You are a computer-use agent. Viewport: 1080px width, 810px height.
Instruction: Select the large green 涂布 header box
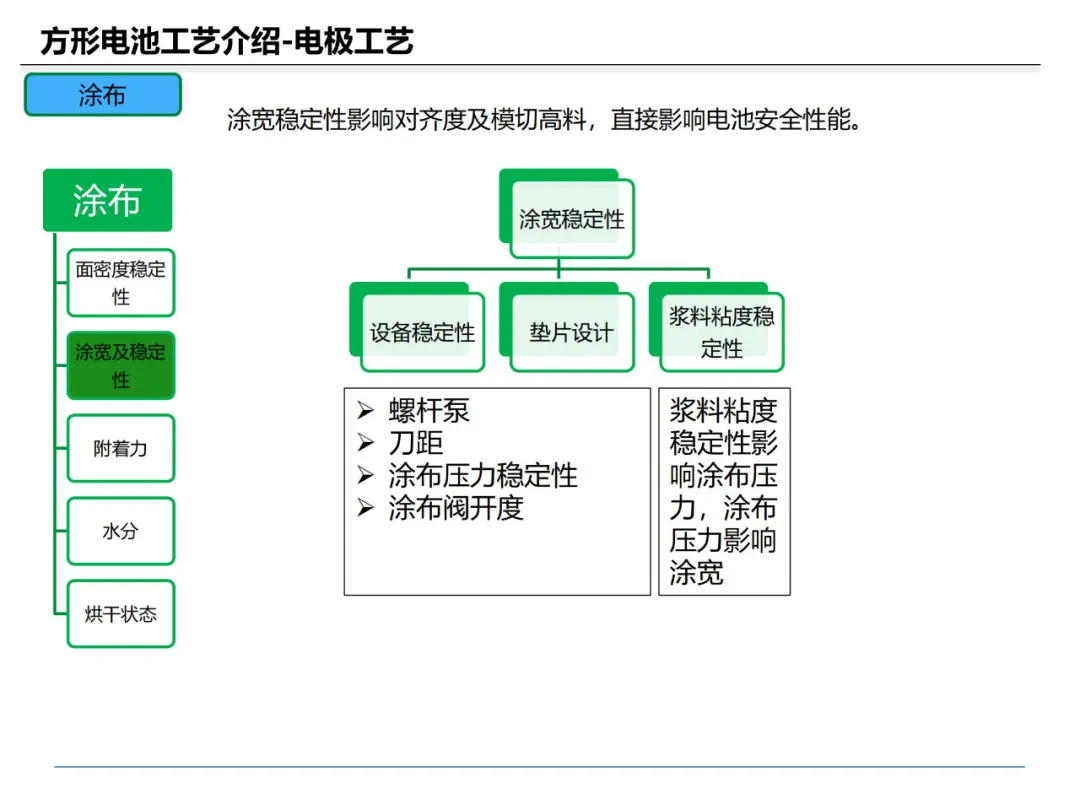[107, 200]
